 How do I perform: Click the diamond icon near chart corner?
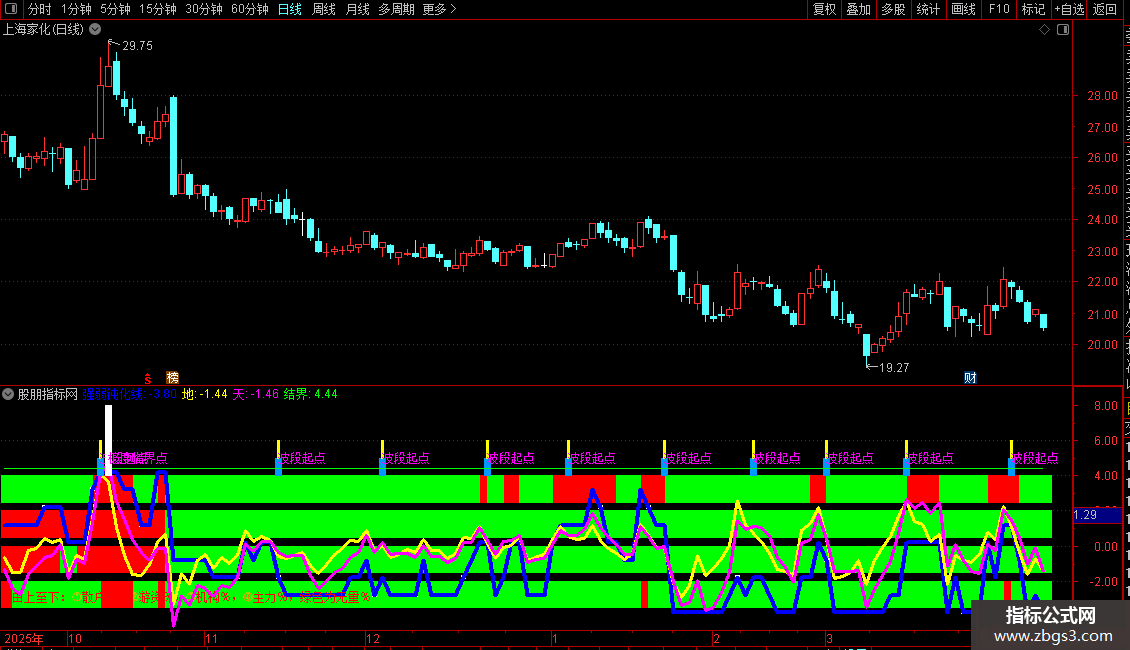[1044, 30]
